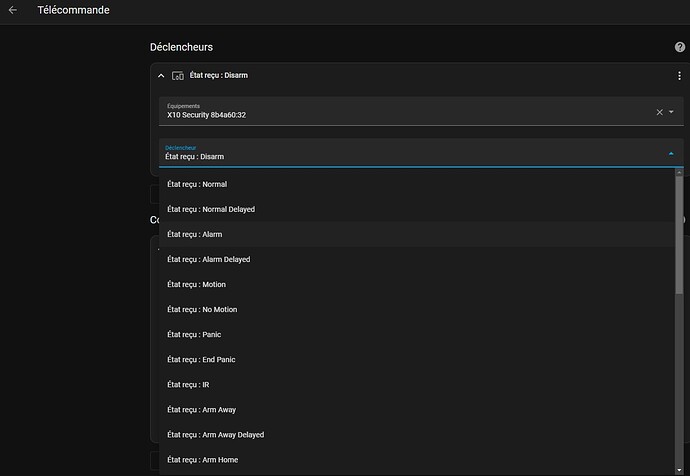
Task: Choose État reçu : IR option
Action: pos(188,385)
